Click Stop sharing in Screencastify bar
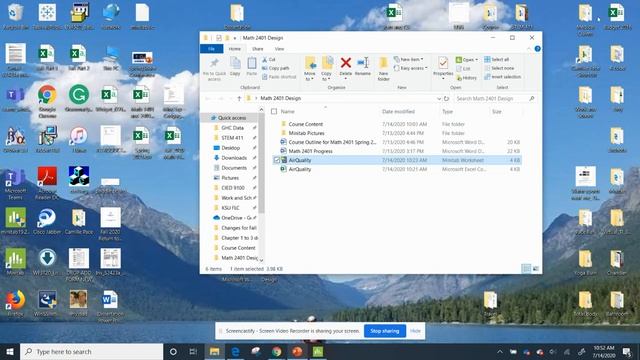The height and width of the screenshot is (360, 640). tap(385, 331)
